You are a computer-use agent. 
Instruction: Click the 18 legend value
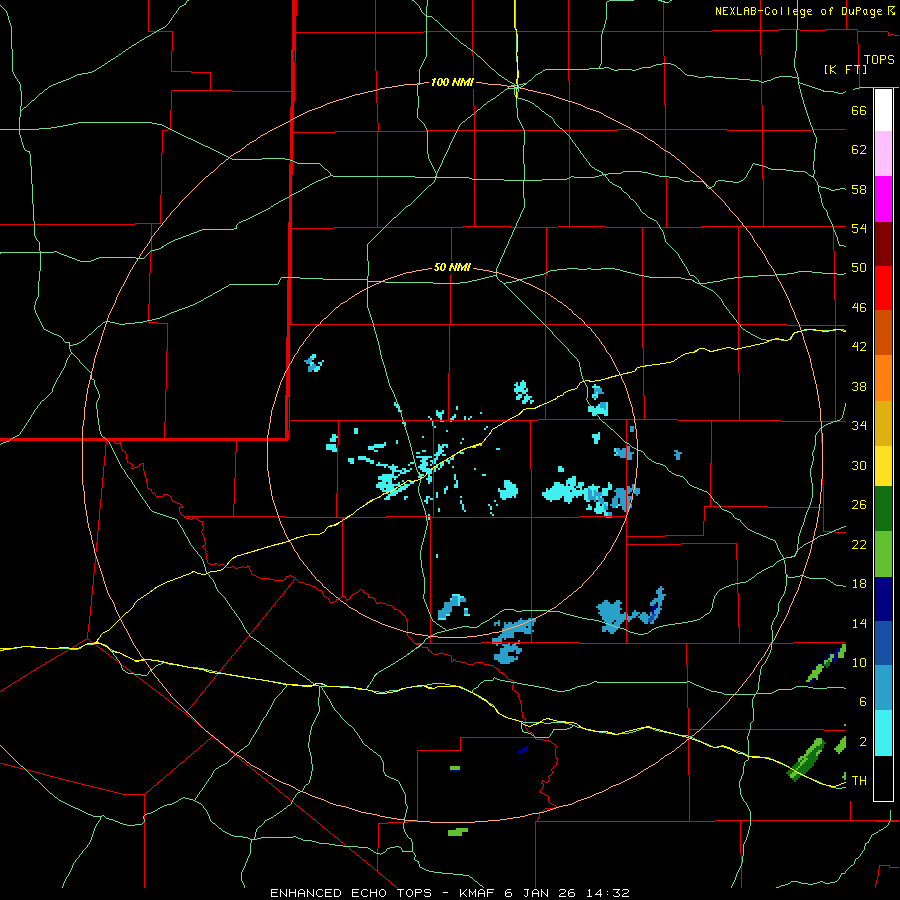[859, 584]
